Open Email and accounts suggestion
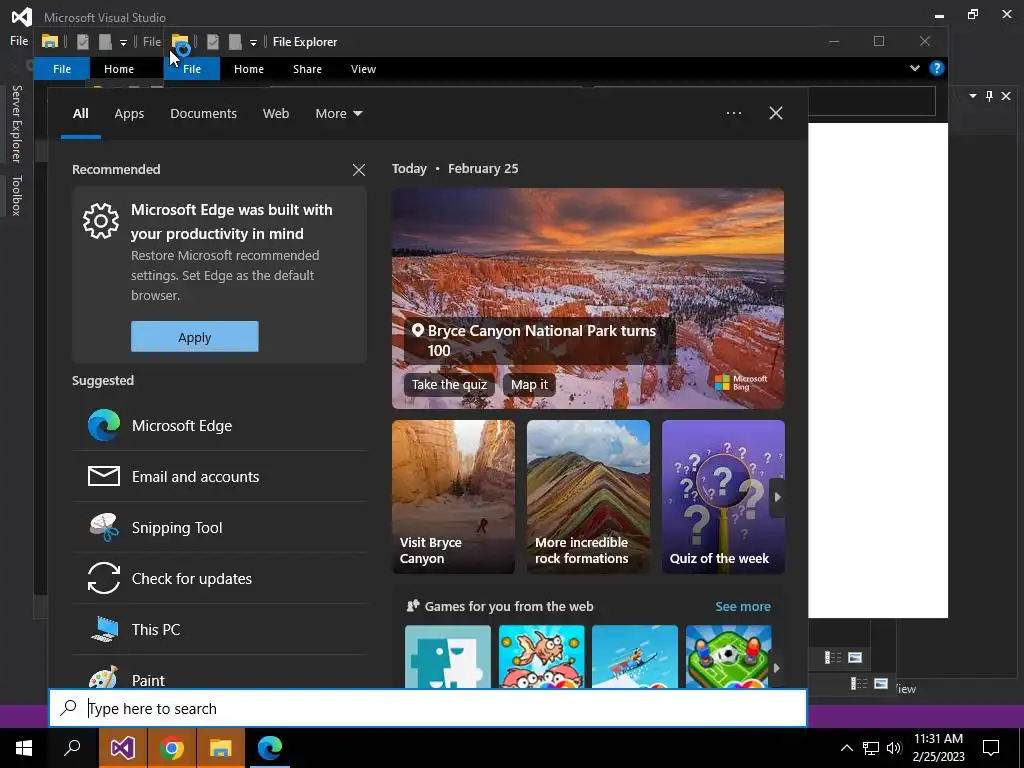The width and height of the screenshot is (1024, 768). point(219,477)
